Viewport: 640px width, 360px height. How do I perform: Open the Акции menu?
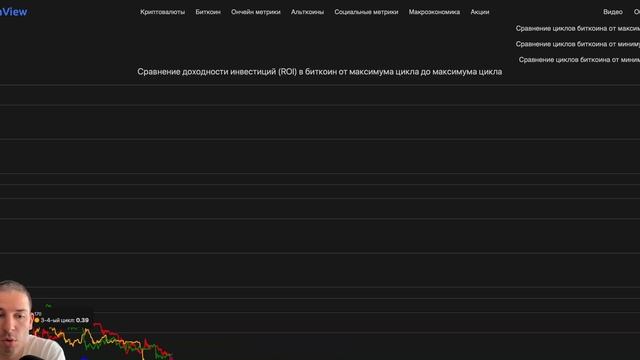click(x=480, y=12)
